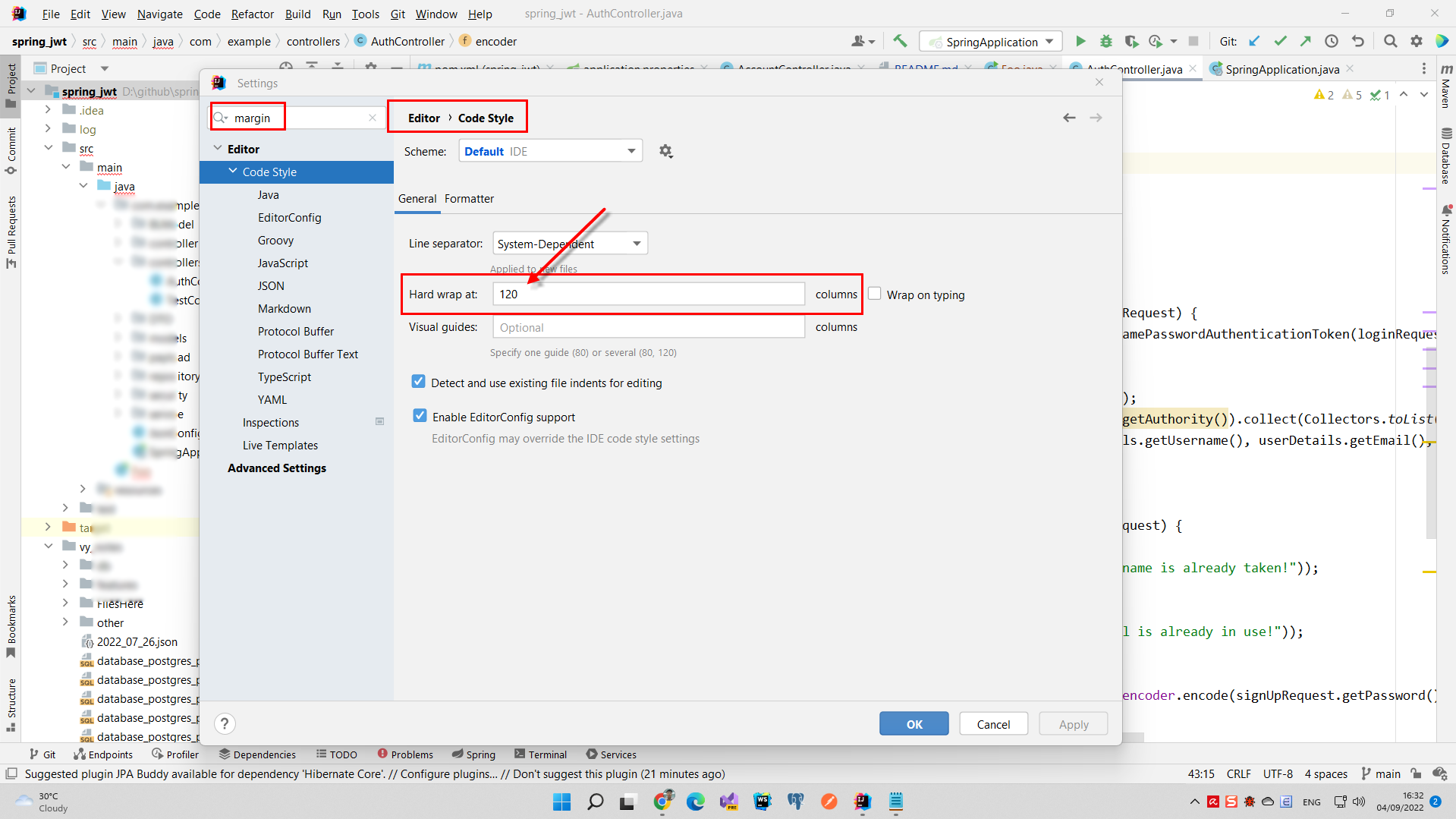Open Chrome from the taskbar
The height and width of the screenshot is (819, 1456).
click(662, 802)
